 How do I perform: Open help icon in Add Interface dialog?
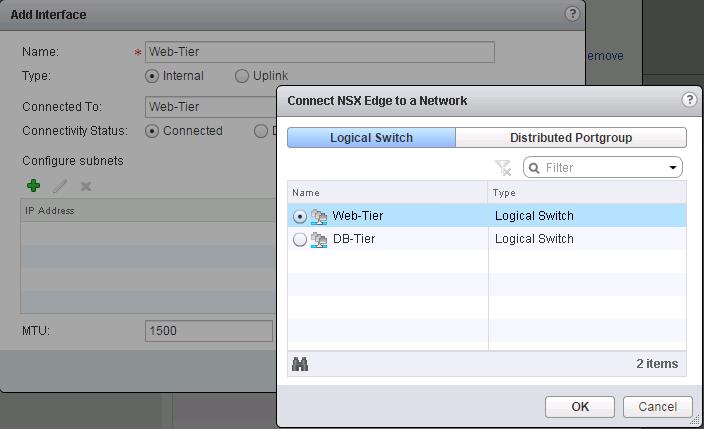point(572,14)
